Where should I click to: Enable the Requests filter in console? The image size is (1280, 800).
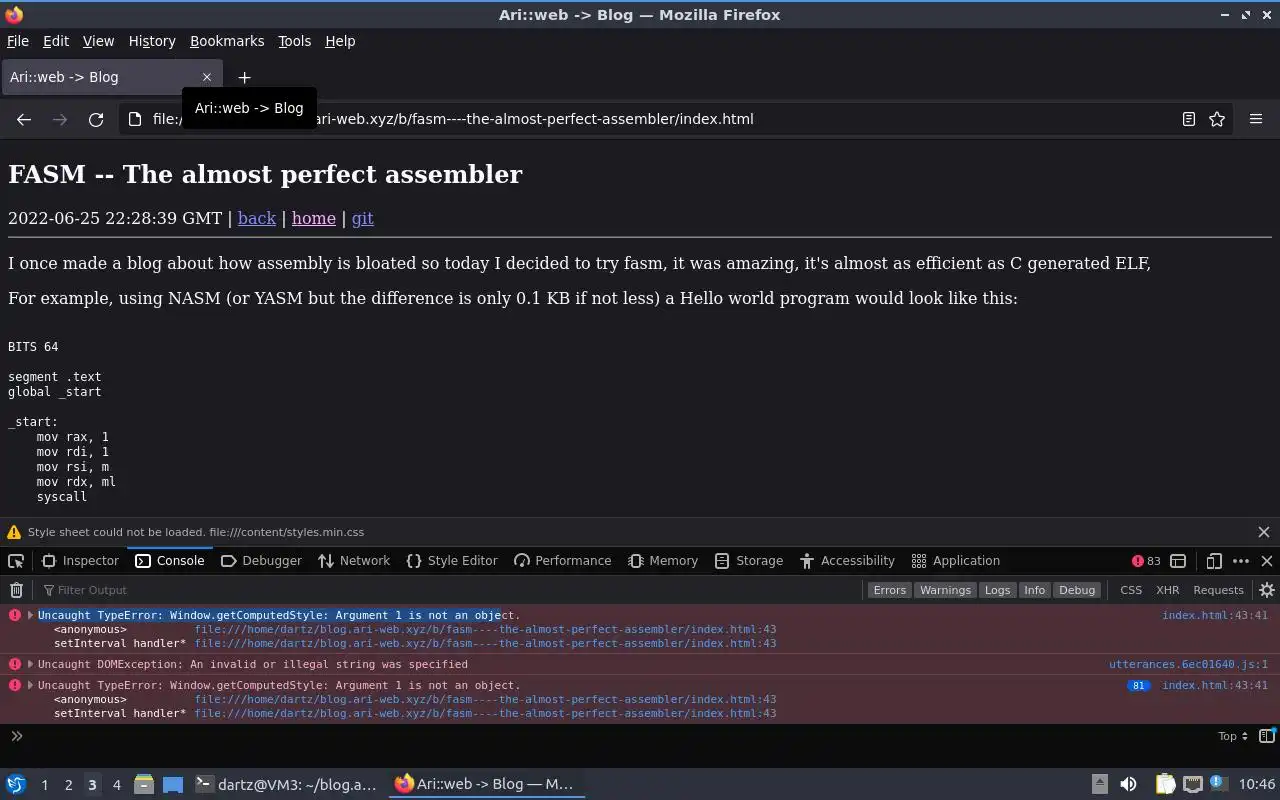coord(1218,590)
